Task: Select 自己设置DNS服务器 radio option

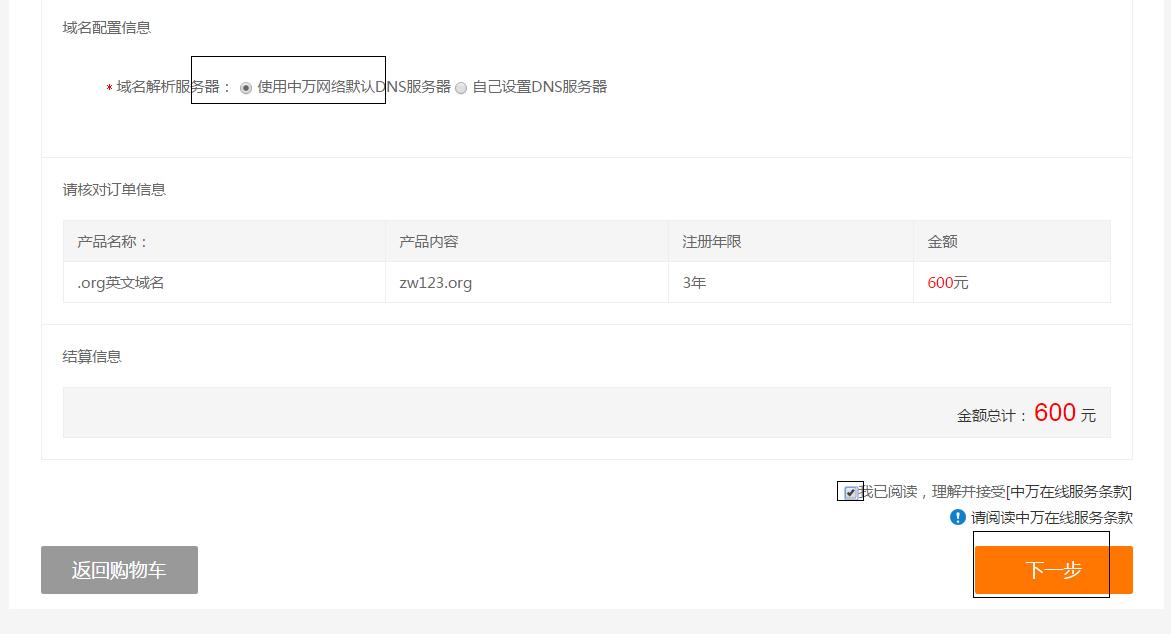Action: (x=460, y=88)
